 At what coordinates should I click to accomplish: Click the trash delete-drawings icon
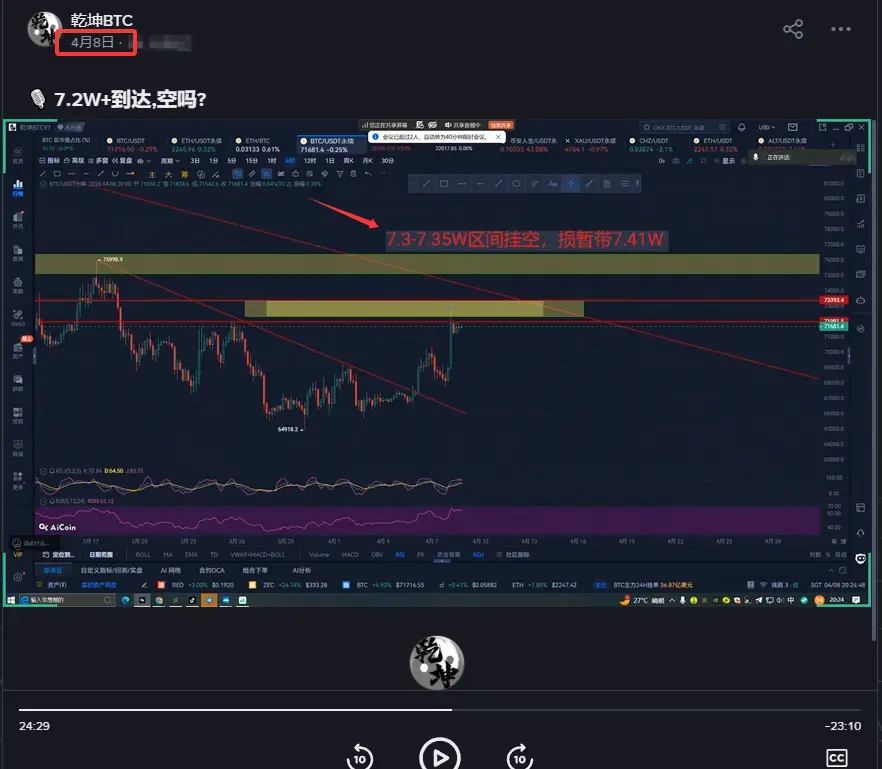pos(353,174)
